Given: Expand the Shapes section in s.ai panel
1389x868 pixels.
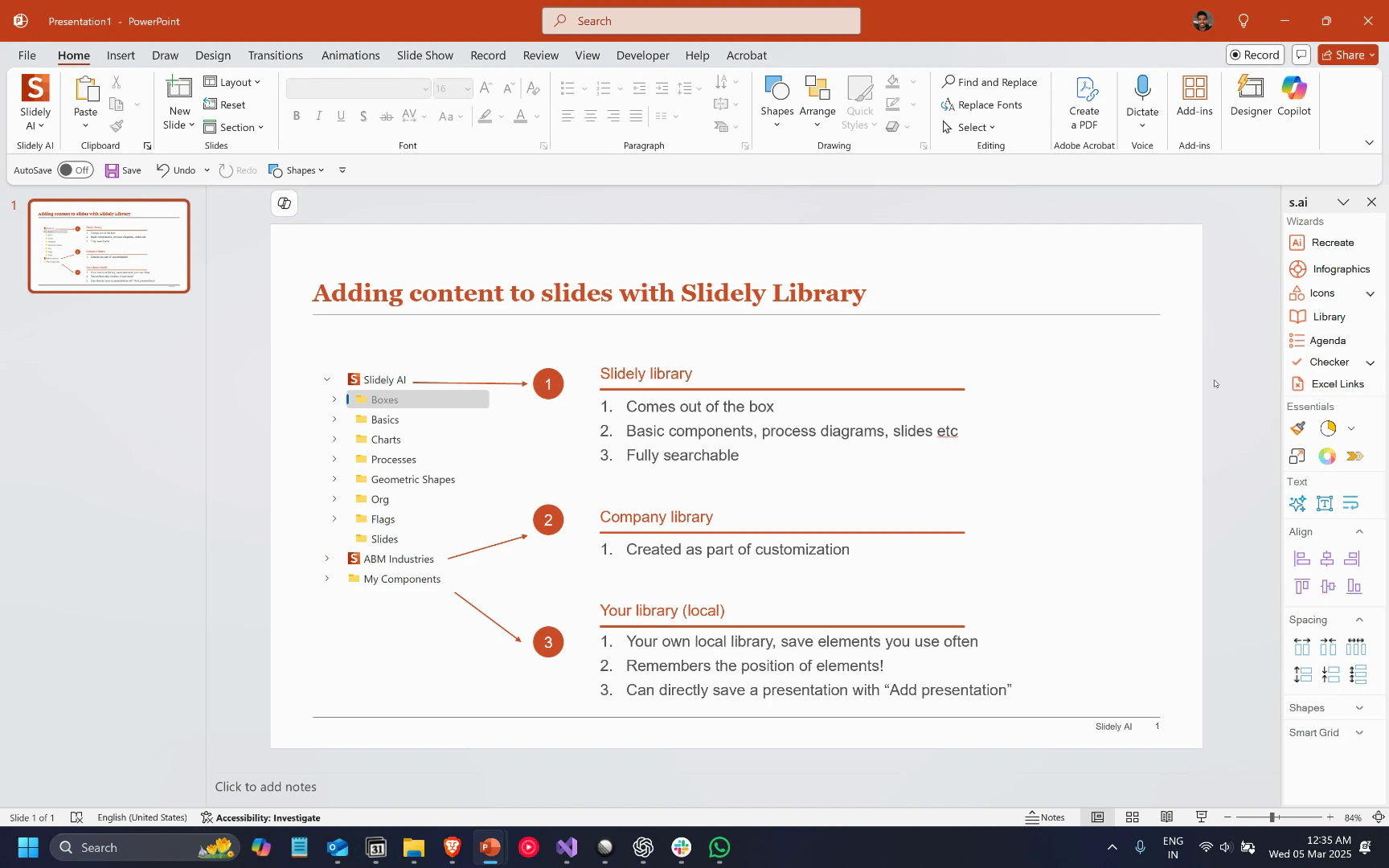Looking at the screenshot, I should 1359,708.
